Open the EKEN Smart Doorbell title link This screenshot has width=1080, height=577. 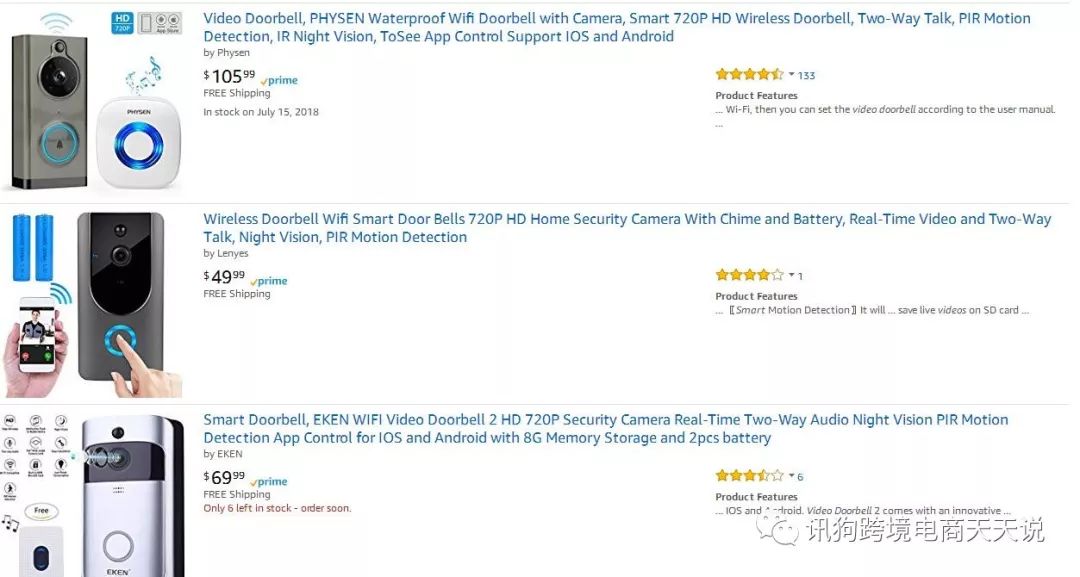click(x=605, y=428)
